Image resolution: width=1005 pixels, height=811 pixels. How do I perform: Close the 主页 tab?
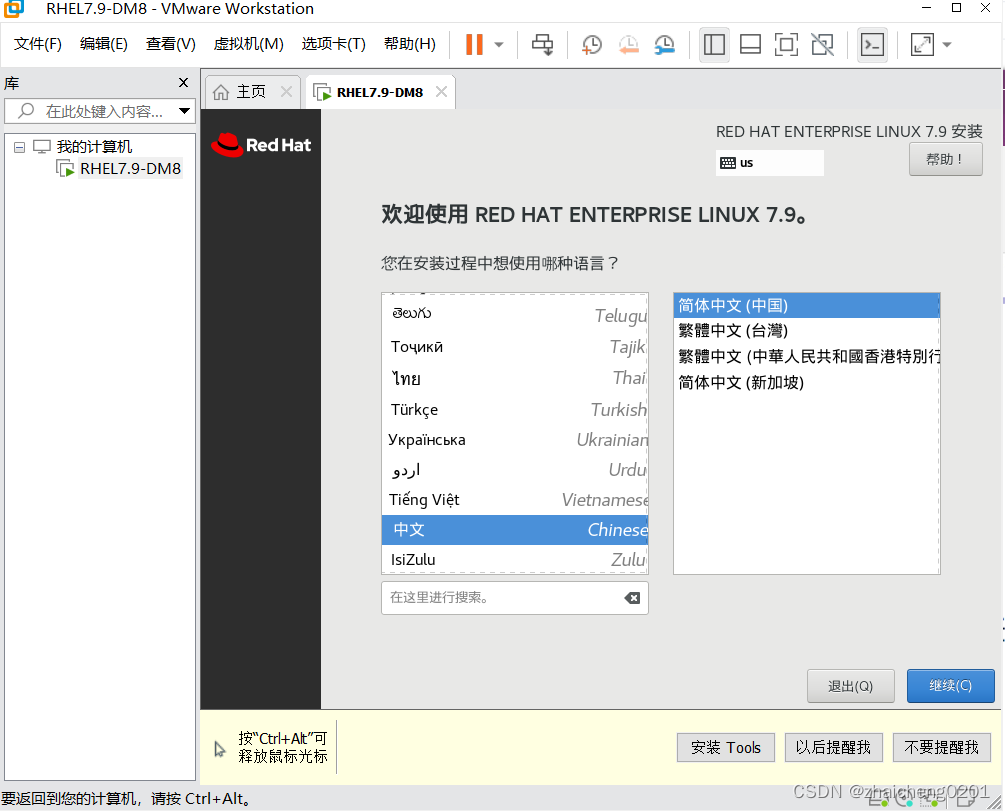287,92
